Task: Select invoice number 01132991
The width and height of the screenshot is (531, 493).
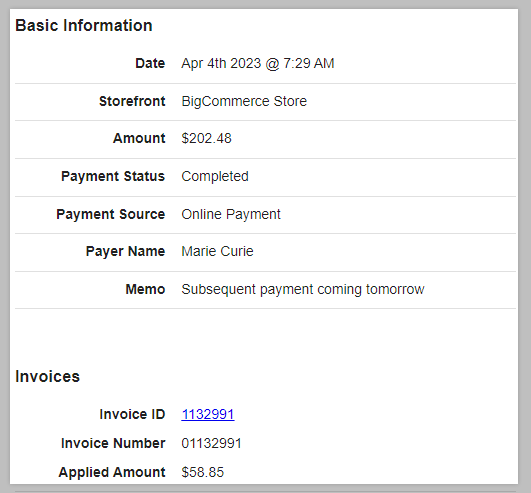Action: tap(211, 443)
